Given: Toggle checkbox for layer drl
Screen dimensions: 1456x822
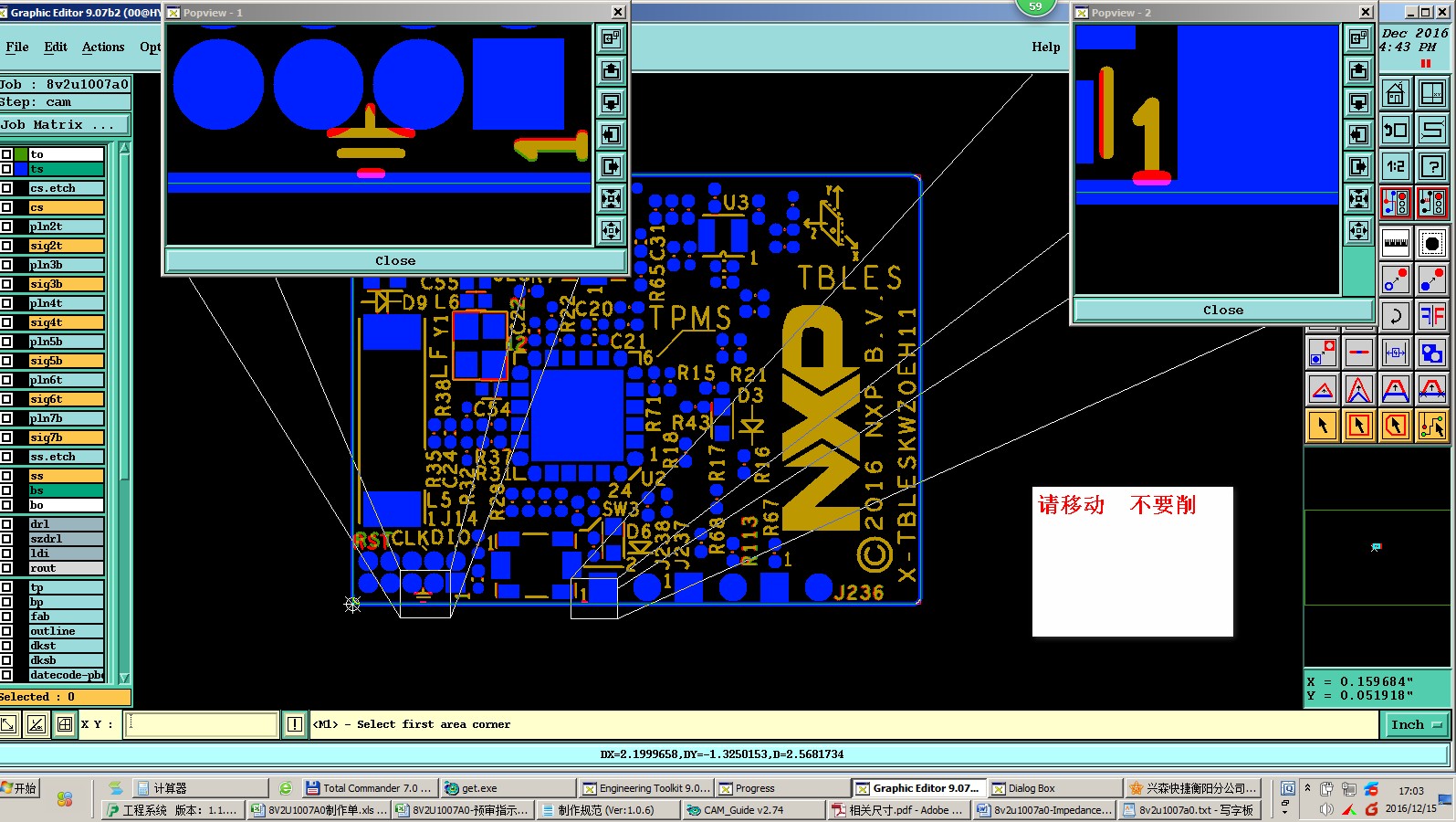Looking at the screenshot, I should pyautogui.click(x=6, y=524).
